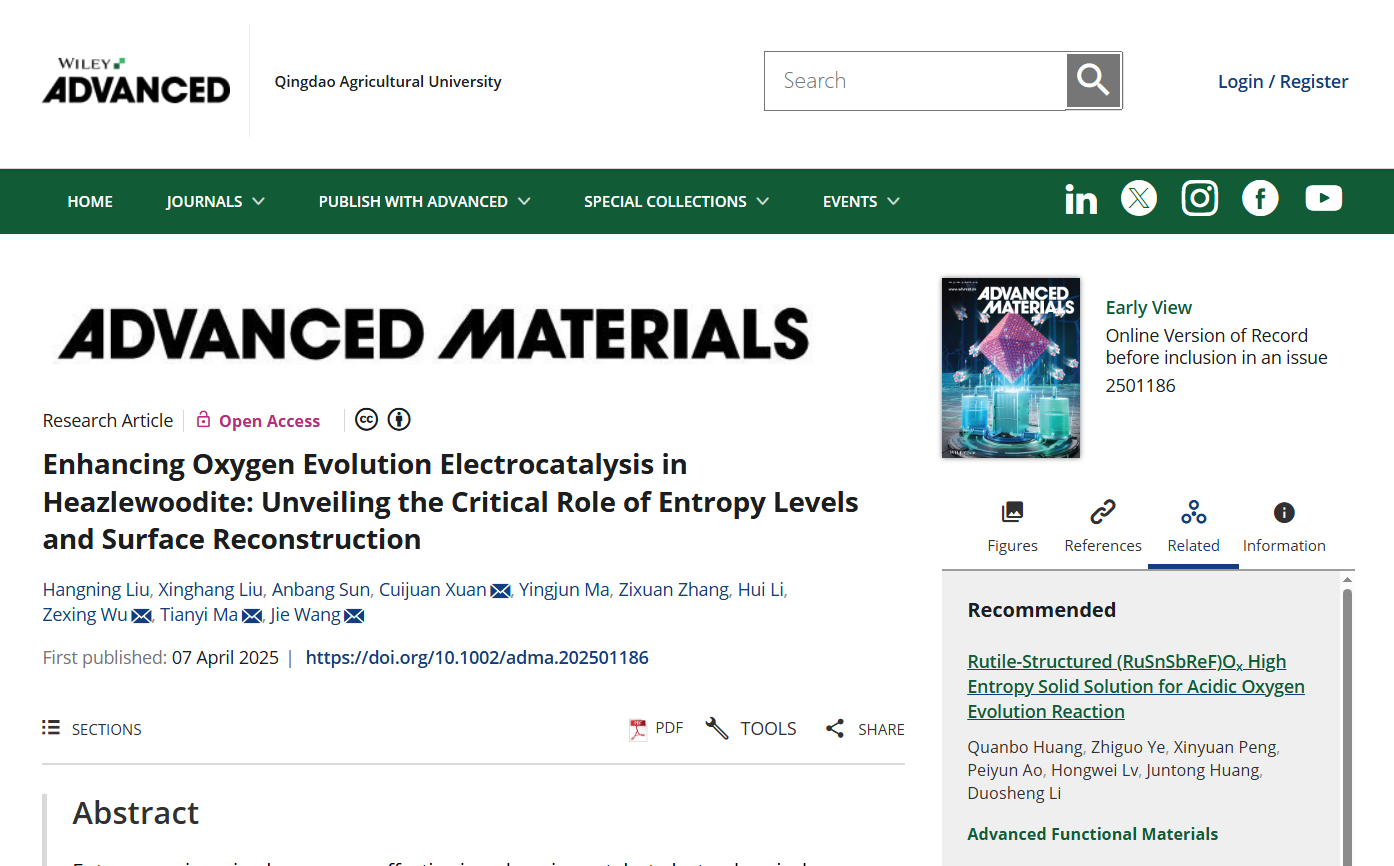Email author Cuijuan Xuan via envelope icon
1394x866 pixels.
point(500,591)
